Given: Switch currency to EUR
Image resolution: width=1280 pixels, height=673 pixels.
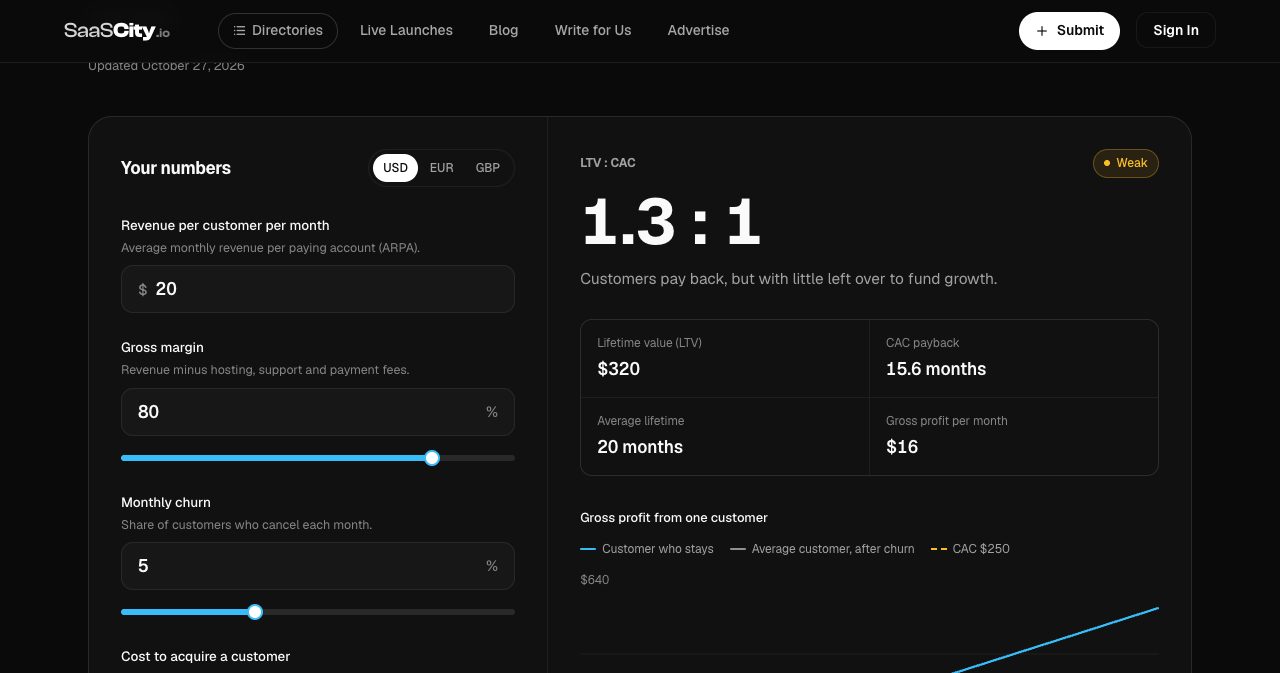Looking at the screenshot, I should (x=441, y=168).
